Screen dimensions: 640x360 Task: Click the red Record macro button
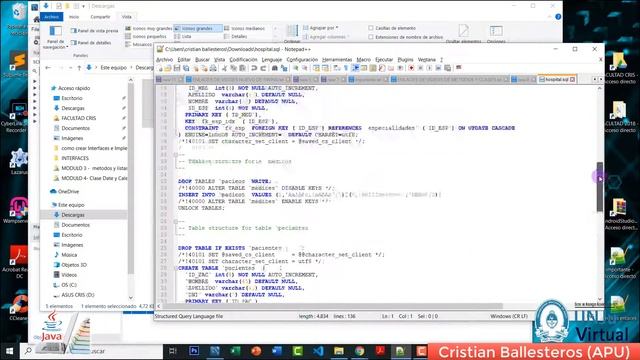(x=412, y=68)
